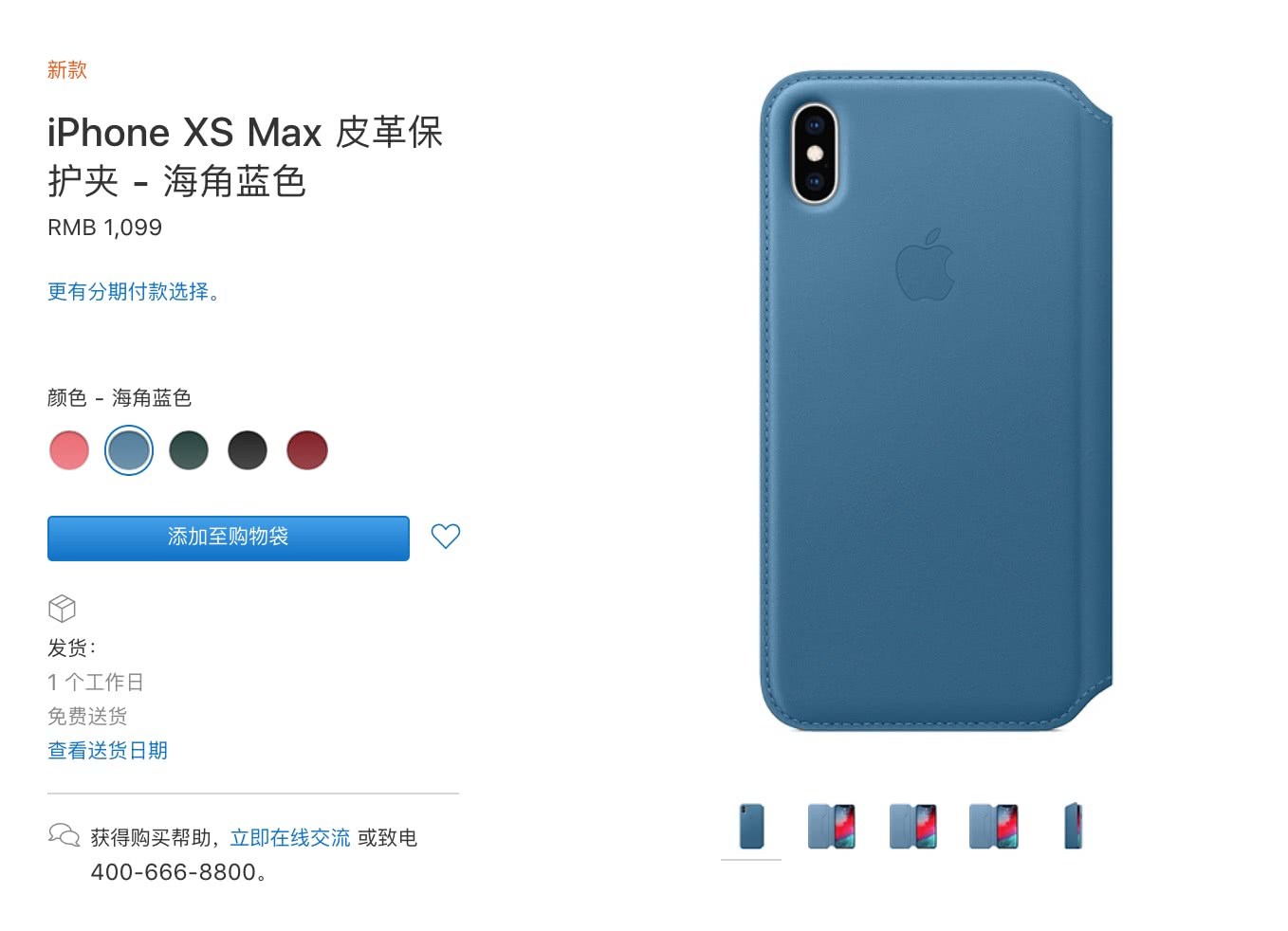Click the shipping box icon

(x=62, y=608)
